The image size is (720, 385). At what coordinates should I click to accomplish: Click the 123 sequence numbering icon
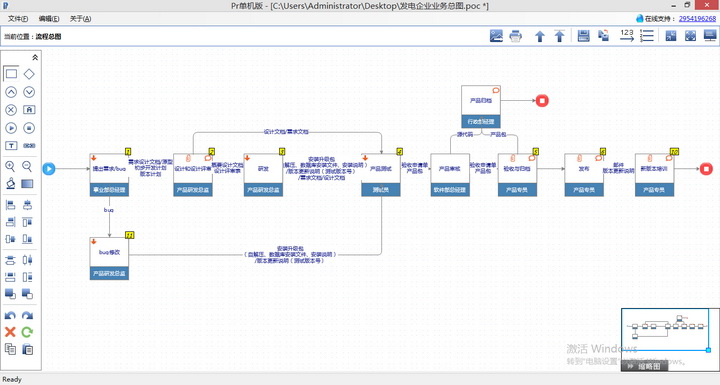point(627,36)
